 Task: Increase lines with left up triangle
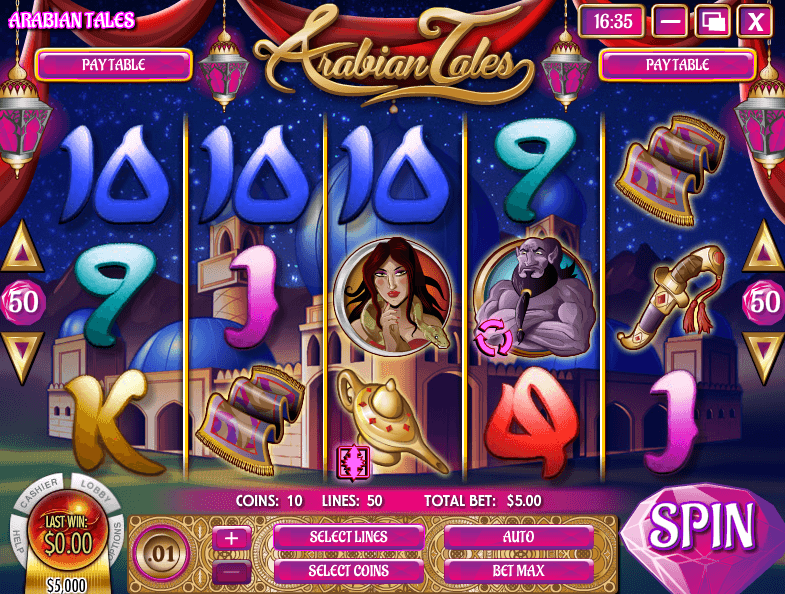tap(22, 249)
